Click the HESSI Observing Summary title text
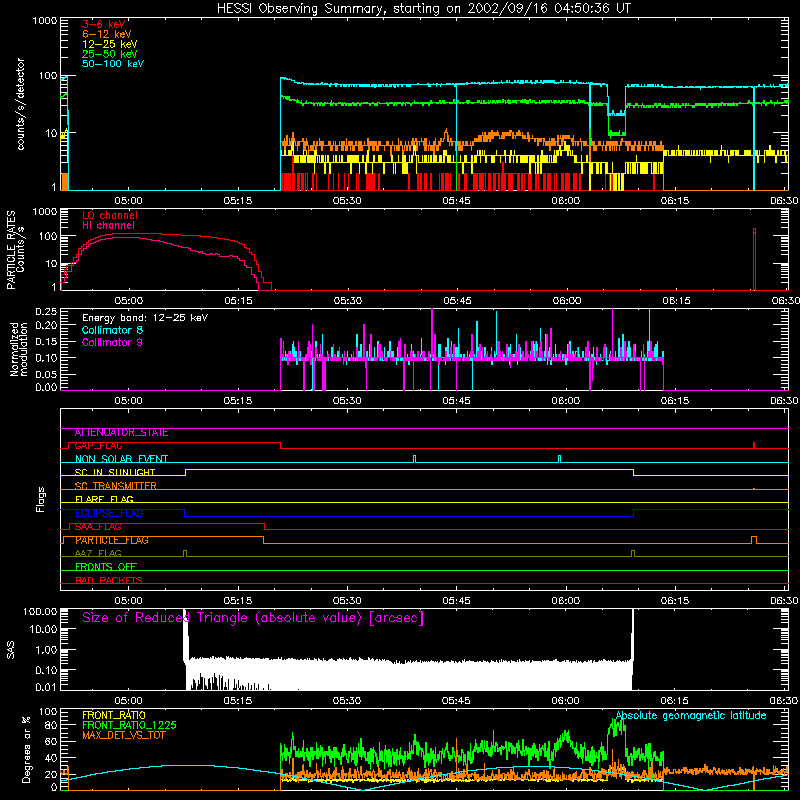This screenshot has height=800, width=800. tap(423, 8)
